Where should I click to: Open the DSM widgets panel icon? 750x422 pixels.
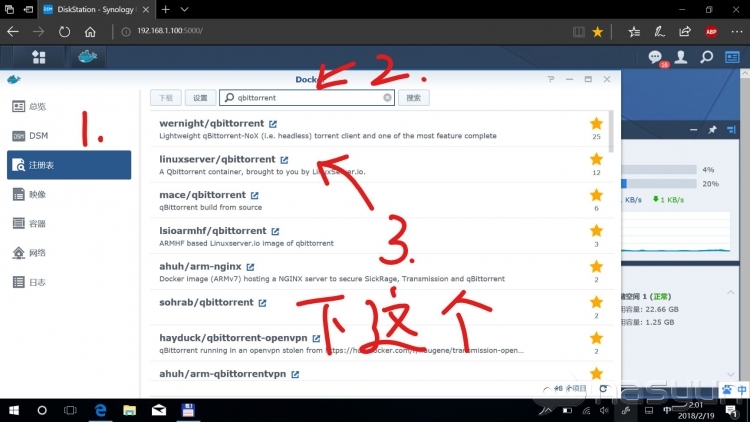point(732,57)
